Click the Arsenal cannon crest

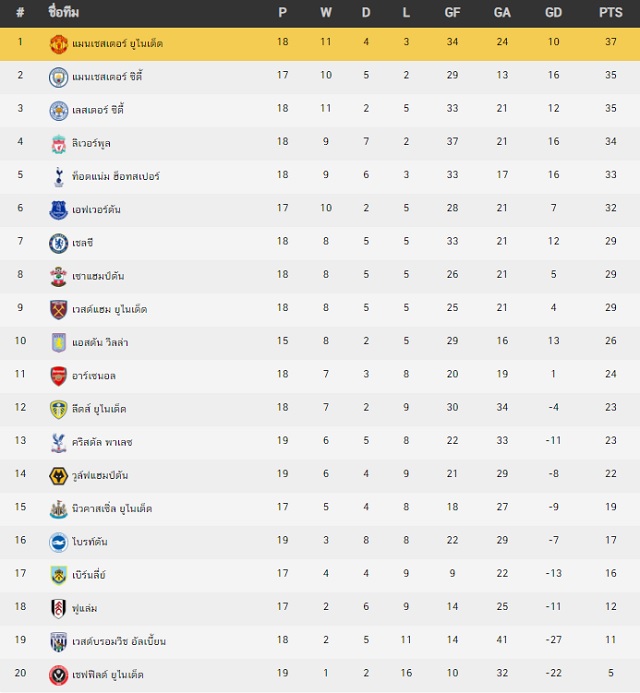tap(58, 376)
